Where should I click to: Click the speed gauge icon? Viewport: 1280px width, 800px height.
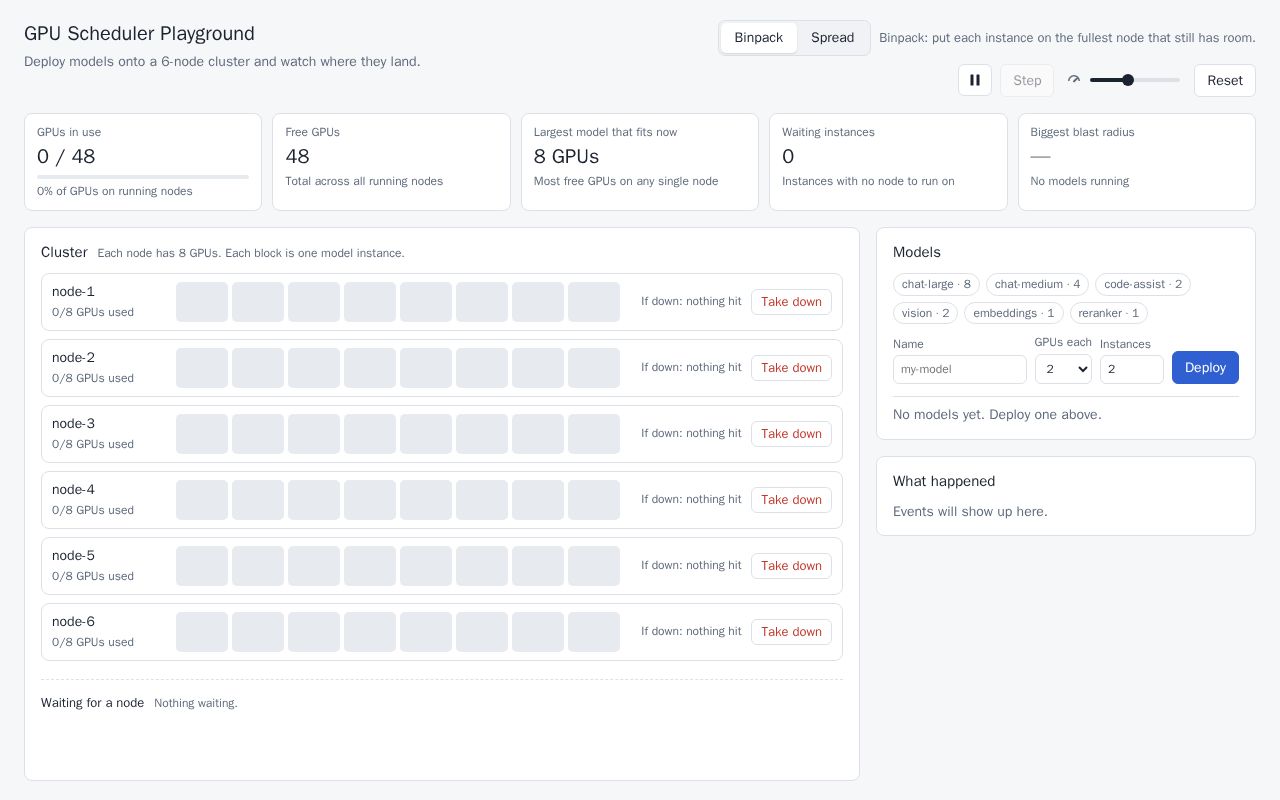pos(1074,80)
